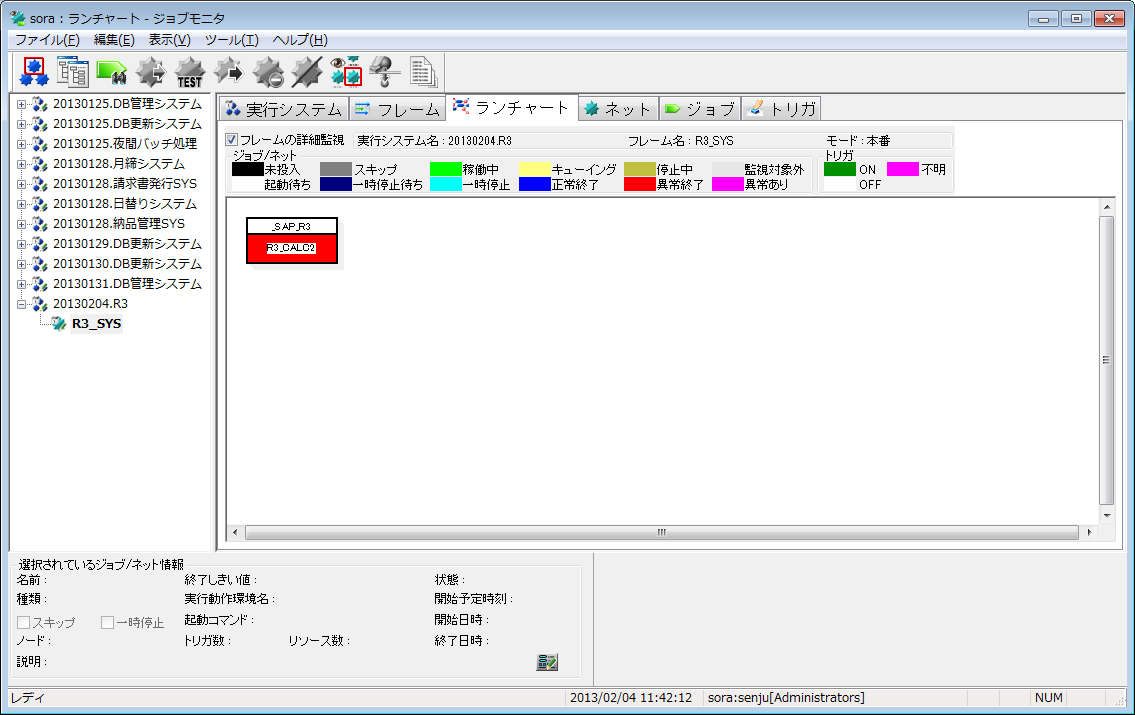1135x715 pixels.
Task: Select 20130130.DB更新システム in the tree
Action: click(127, 264)
